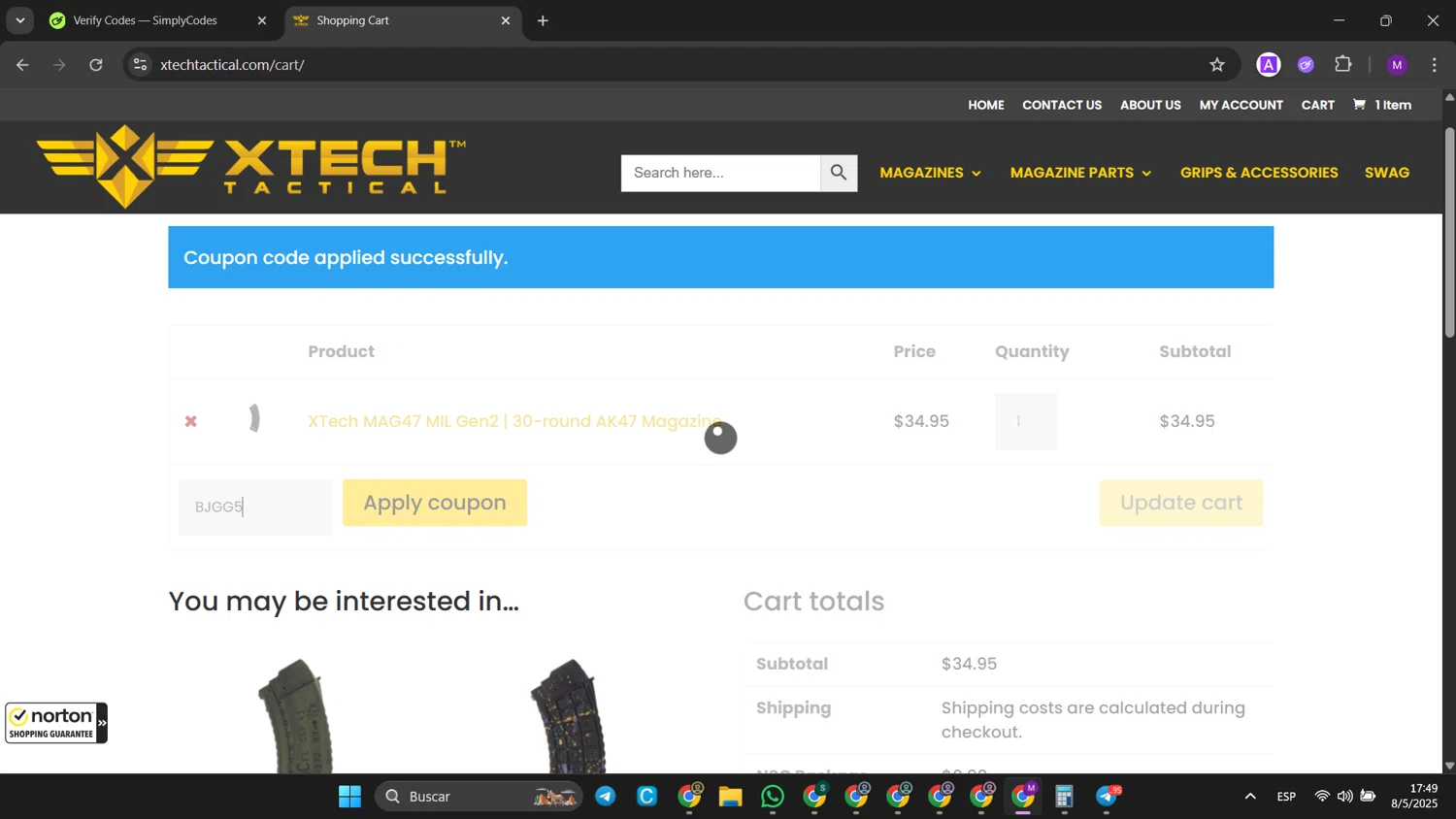
Task: Open Windows Start menu
Action: click(x=349, y=797)
